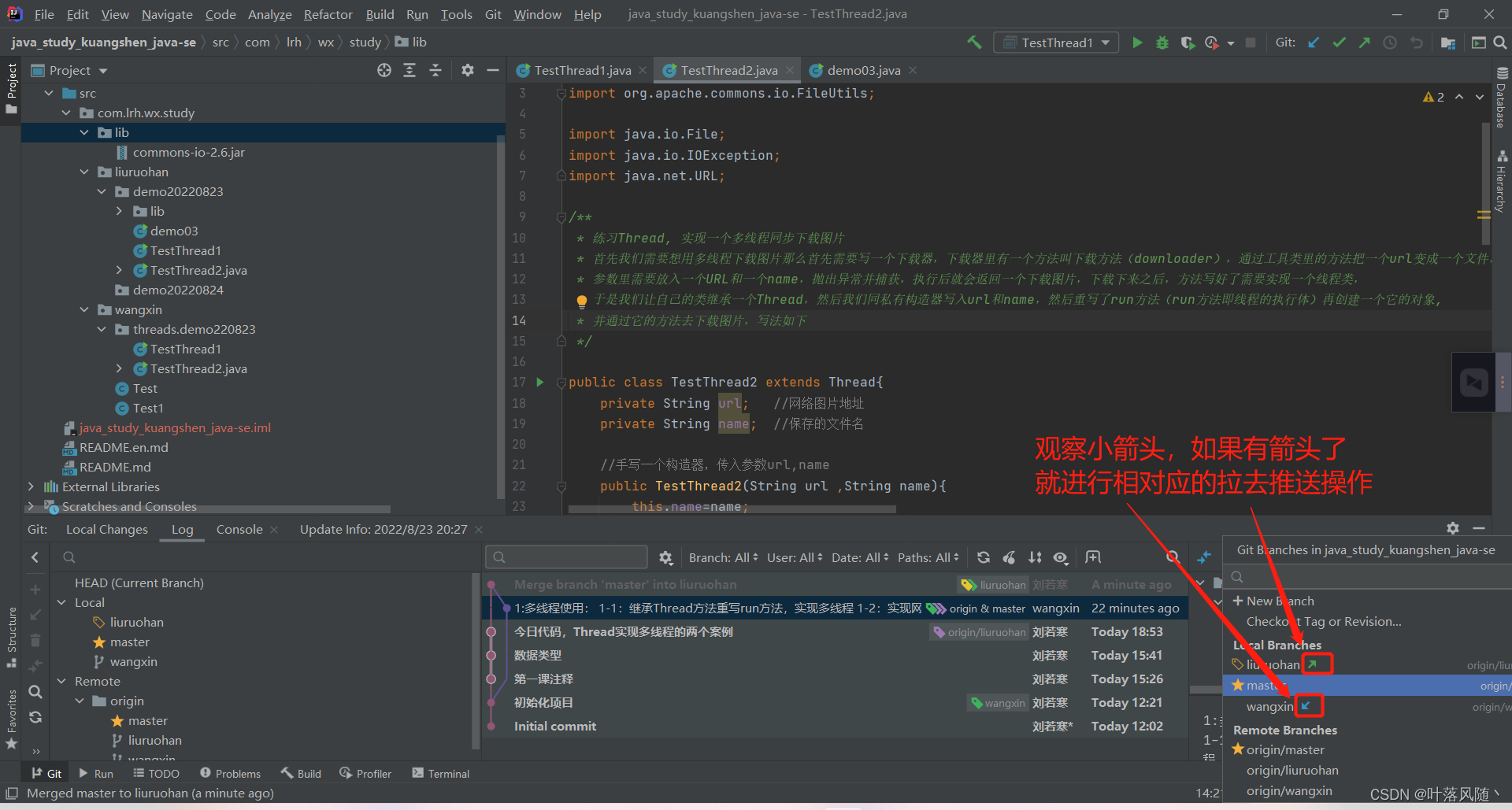This screenshot has width=1512, height=810.
Task: Open Git log settings gear icon
Action: (666, 557)
